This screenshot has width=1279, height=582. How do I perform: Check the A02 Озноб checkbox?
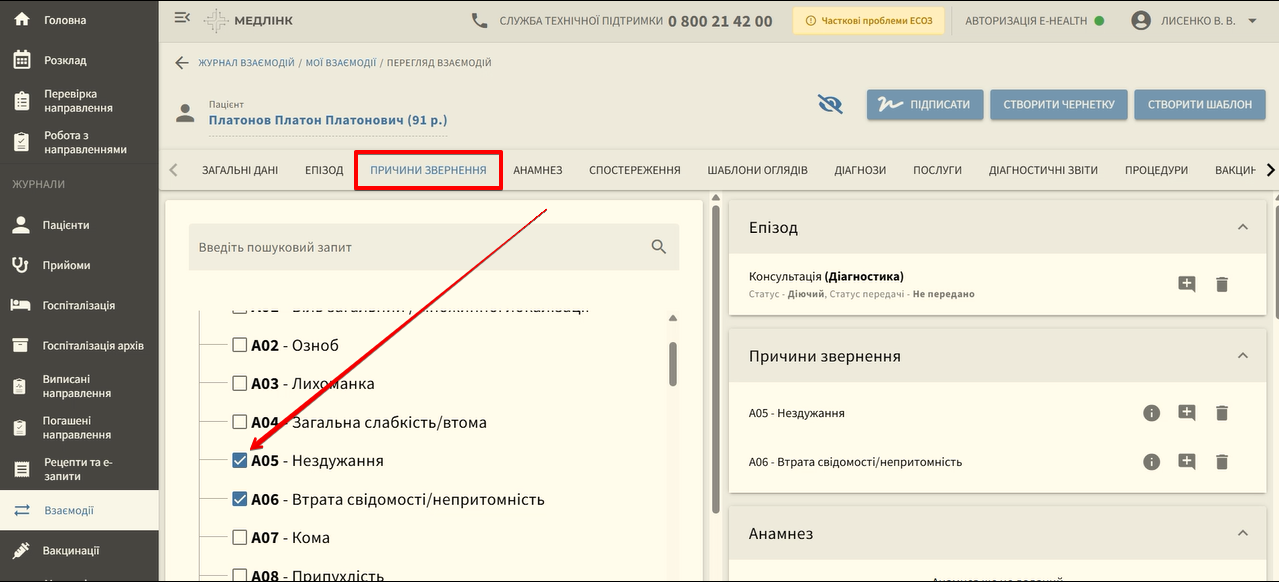240,345
